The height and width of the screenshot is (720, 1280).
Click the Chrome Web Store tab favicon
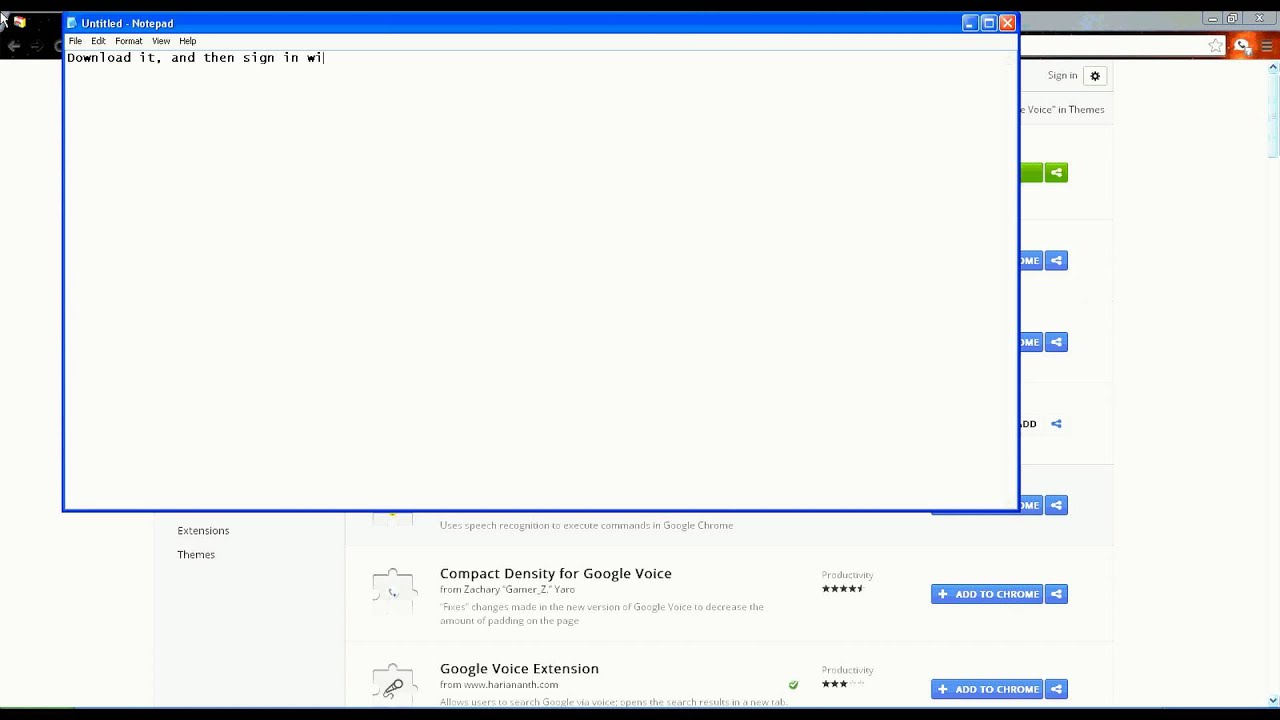(19, 21)
